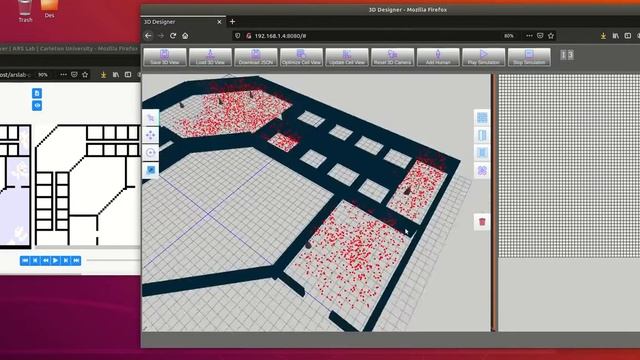This screenshot has width=640, height=360.
Task: Click the window panel icon in right sidebar
Action: pyautogui.click(x=482, y=153)
